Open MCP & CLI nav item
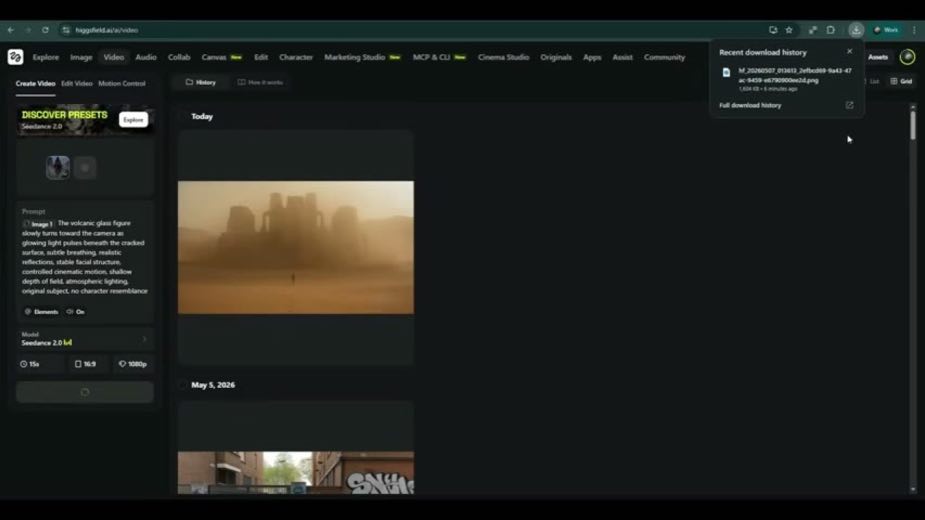Image resolution: width=925 pixels, height=520 pixels. coord(439,57)
